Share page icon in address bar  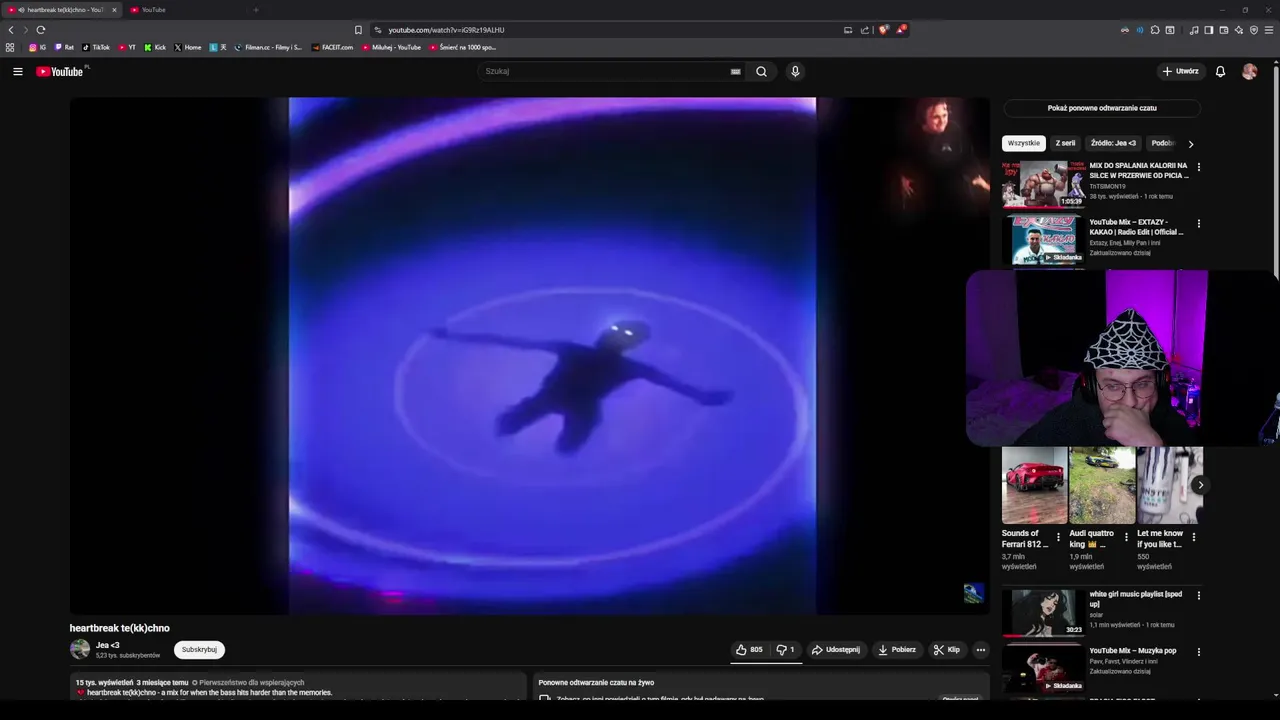tap(865, 30)
